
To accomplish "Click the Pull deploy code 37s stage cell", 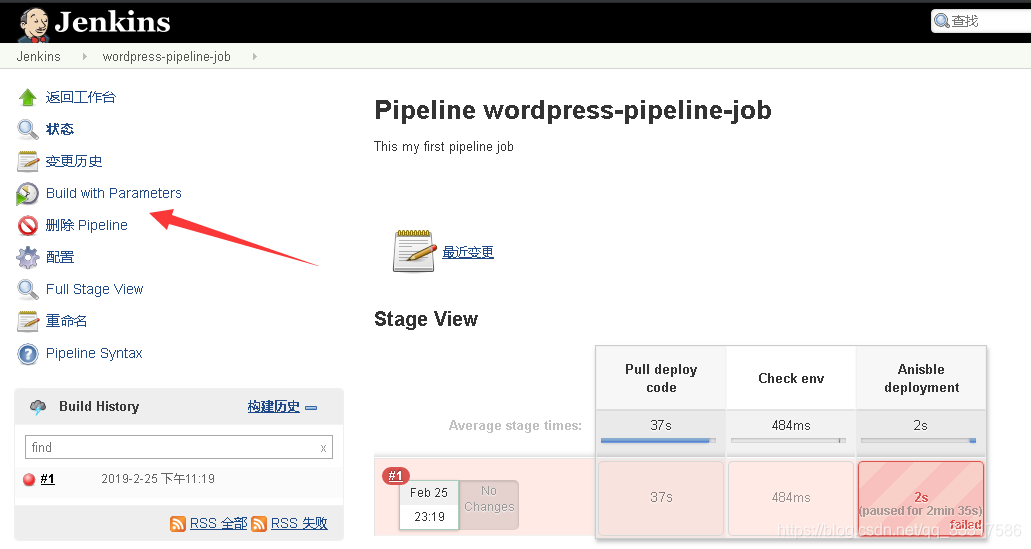I will 661,498.
